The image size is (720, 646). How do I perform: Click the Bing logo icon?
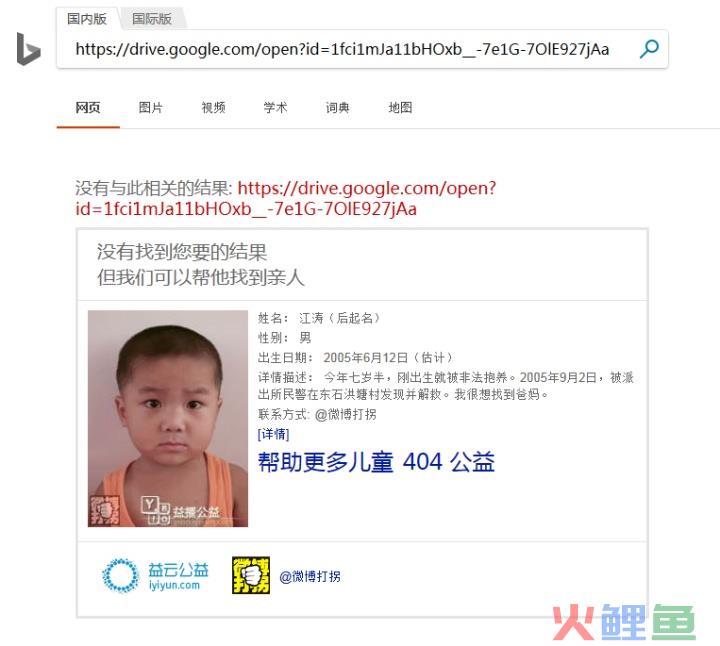pos(28,49)
